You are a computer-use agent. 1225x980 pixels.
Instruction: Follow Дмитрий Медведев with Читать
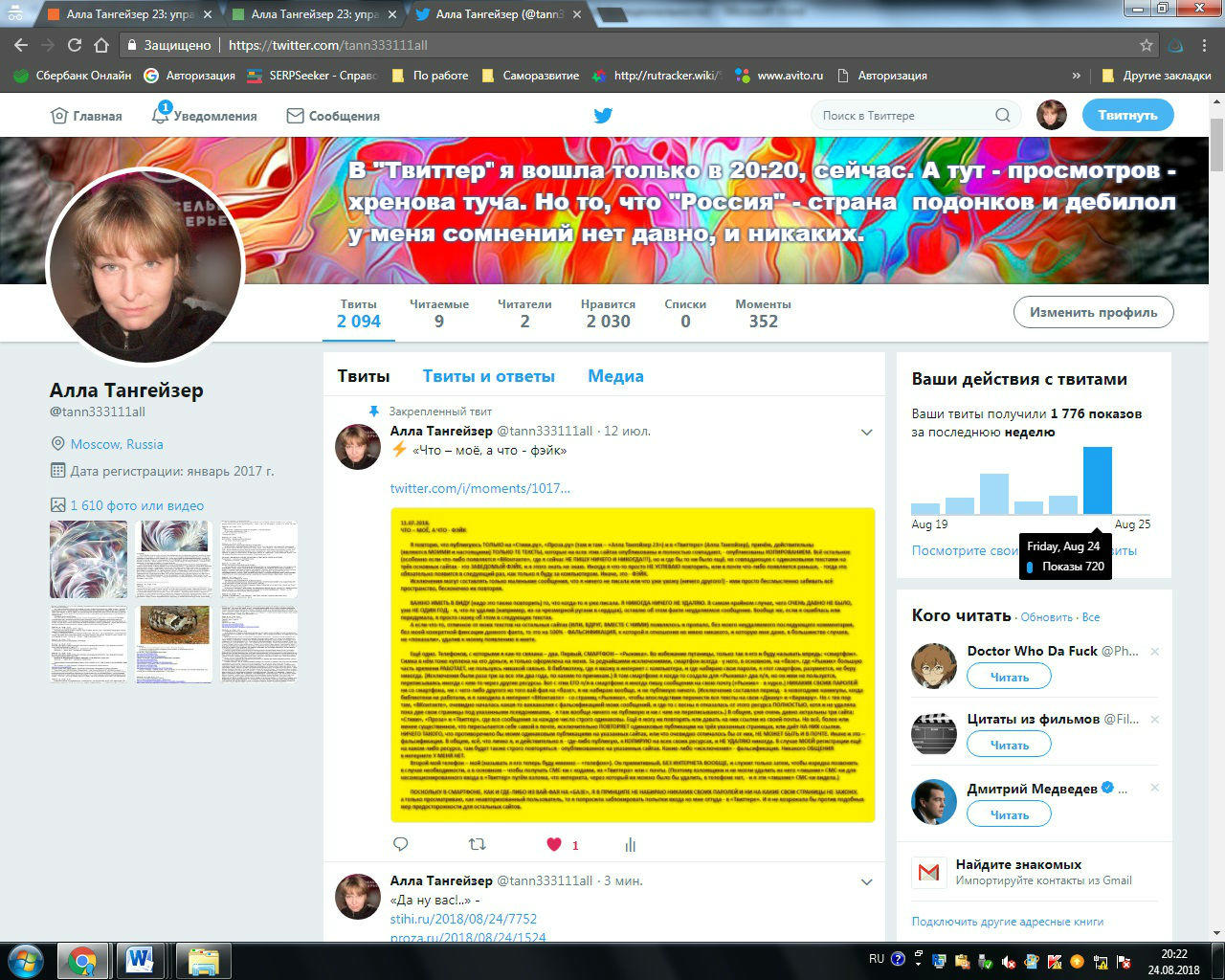click(1009, 814)
